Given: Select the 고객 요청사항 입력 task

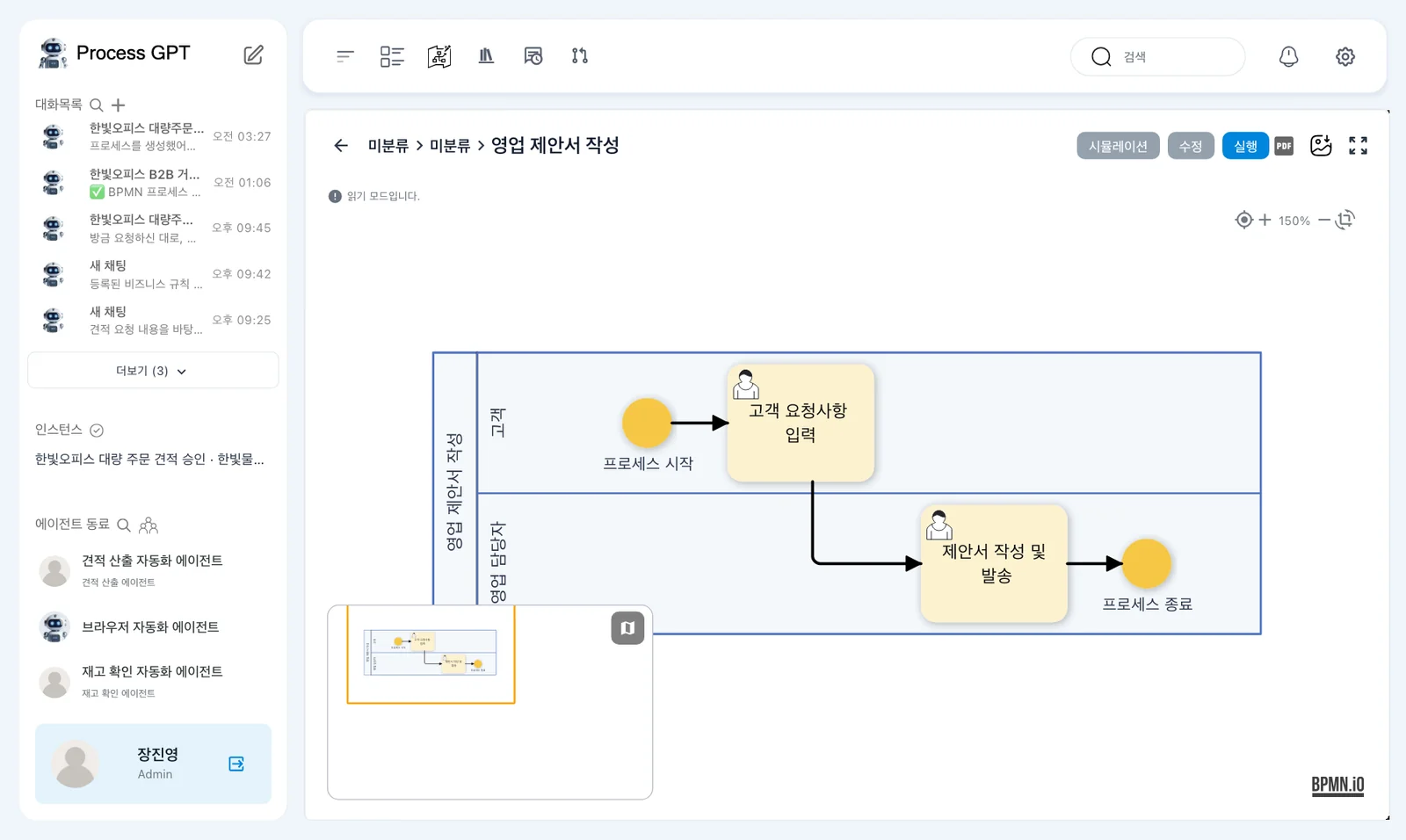Looking at the screenshot, I should point(801,423).
